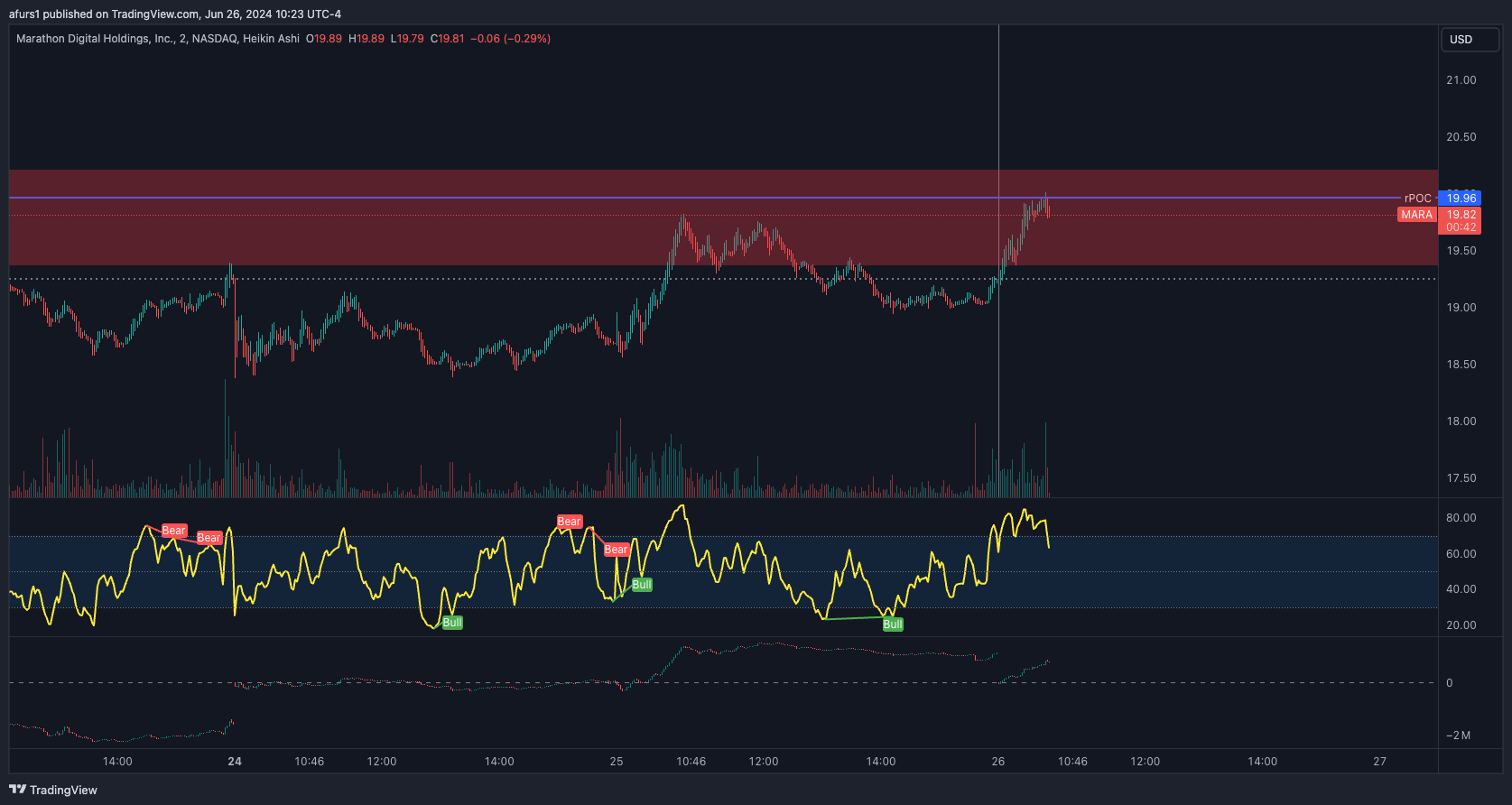Click the date label 25 on time axis
This screenshot has height=805, width=1512.
(x=617, y=762)
